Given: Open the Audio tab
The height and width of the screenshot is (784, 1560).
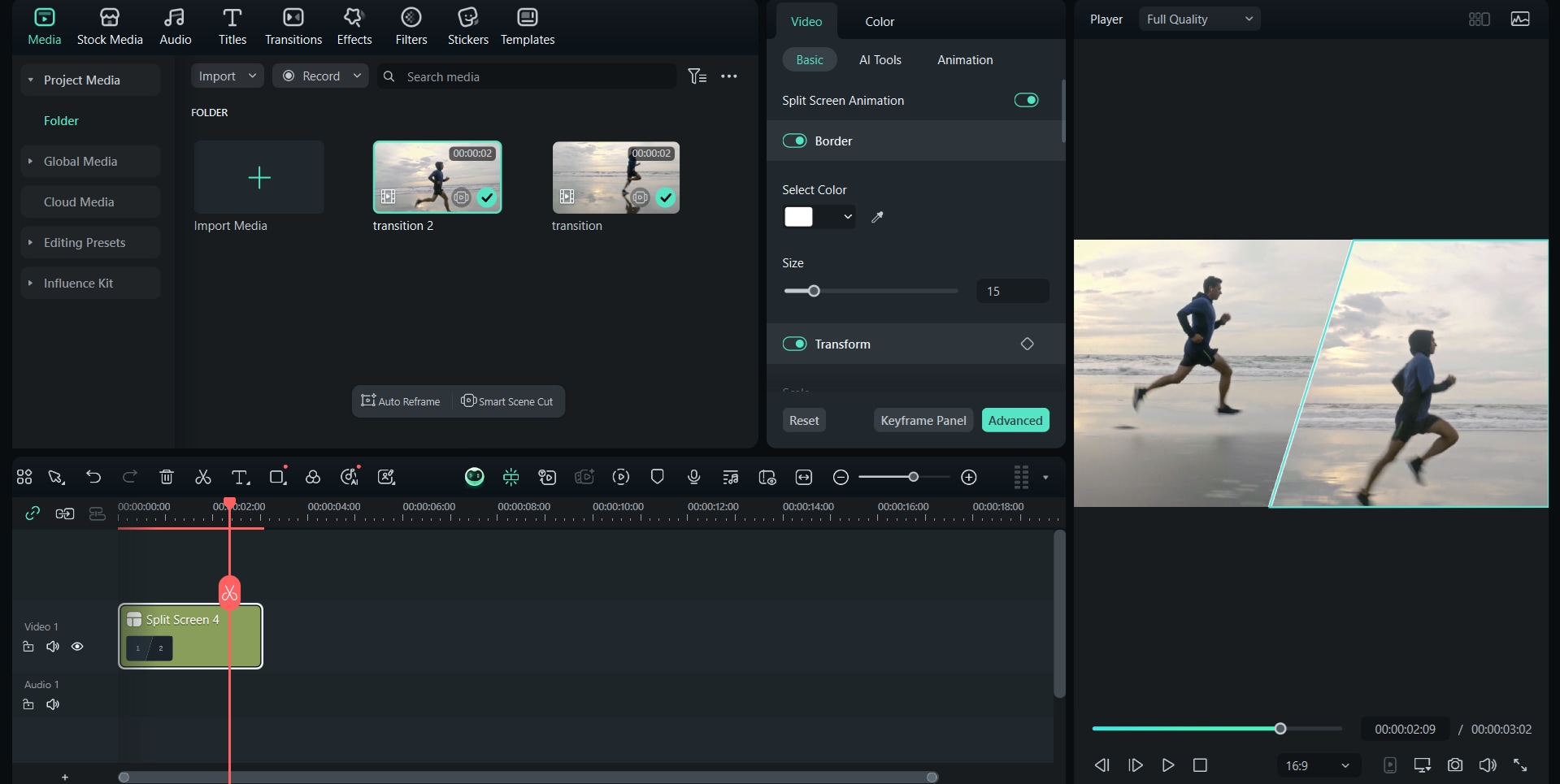Looking at the screenshot, I should click(175, 27).
